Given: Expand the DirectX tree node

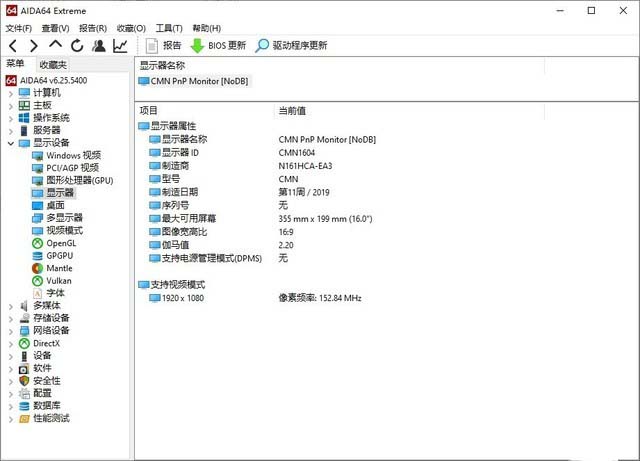Looking at the screenshot, I should pos(11,344).
